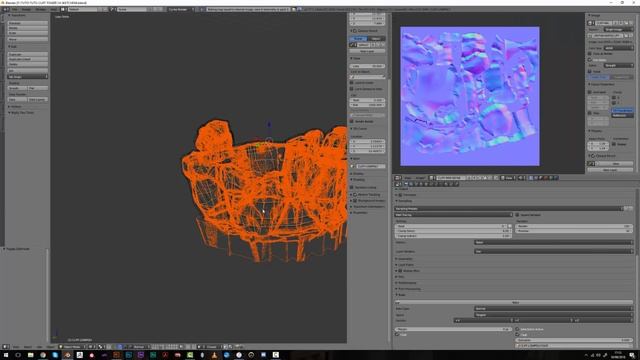The height and width of the screenshot is (360, 640).
Task: Toggle the Cage checkbox in Bake
Action: click(518, 335)
